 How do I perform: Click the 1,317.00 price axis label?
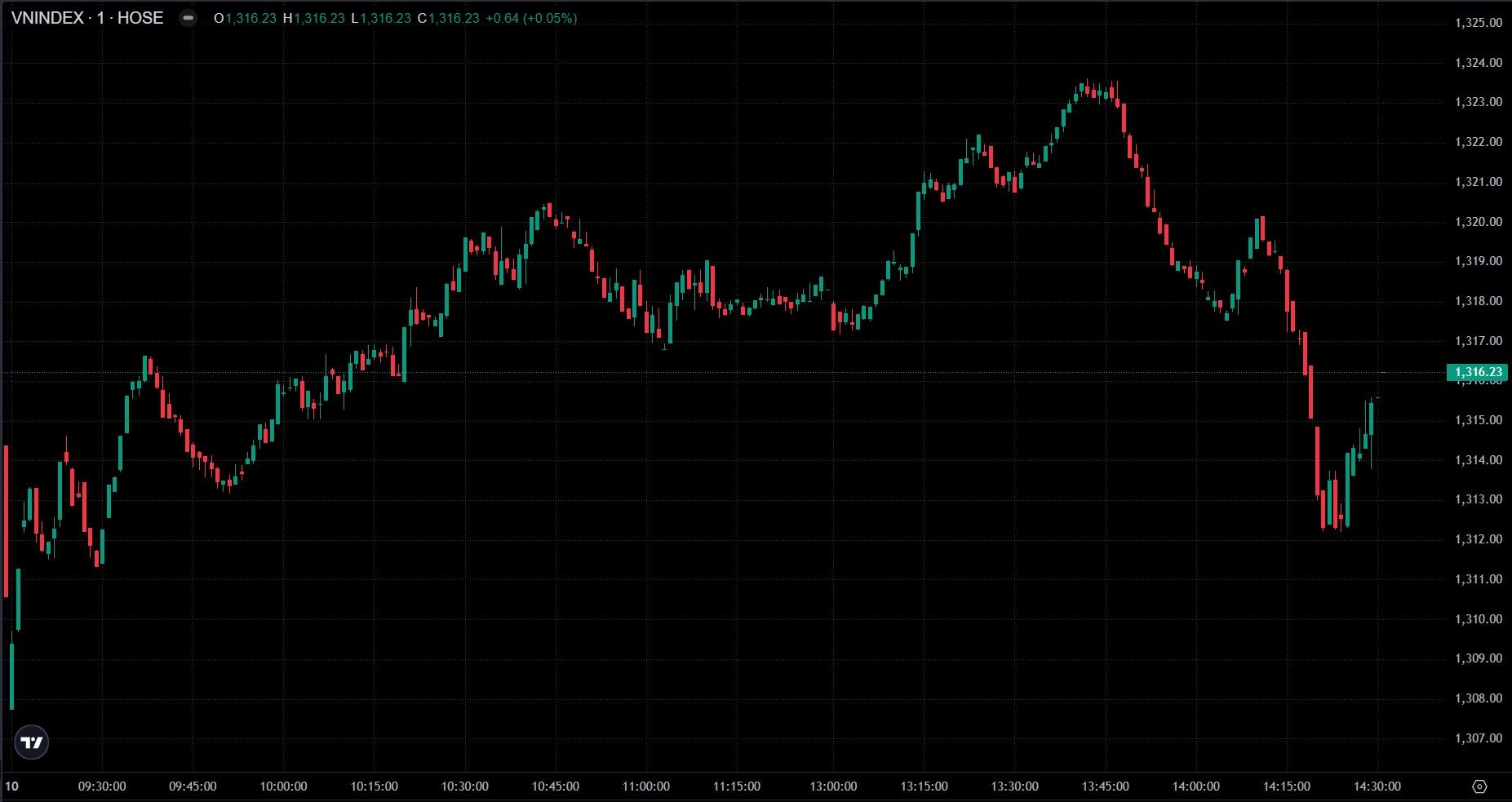1479,341
